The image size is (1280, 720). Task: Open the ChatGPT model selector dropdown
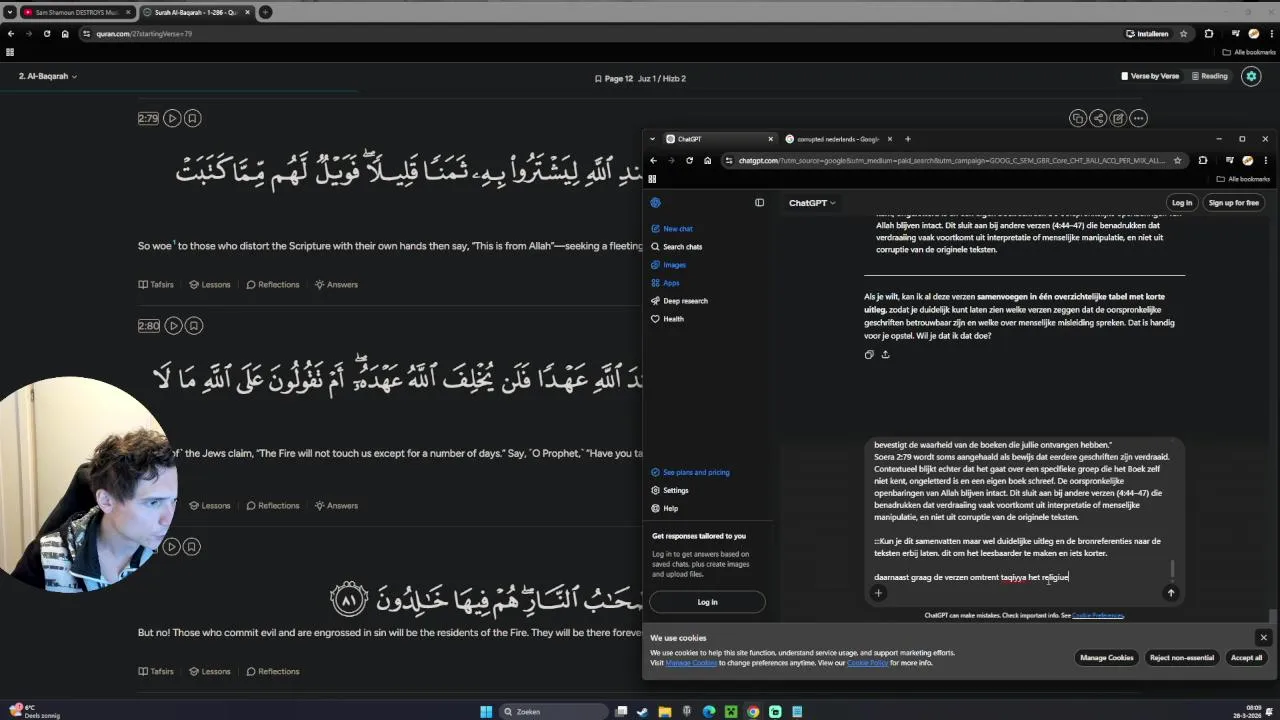811,203
